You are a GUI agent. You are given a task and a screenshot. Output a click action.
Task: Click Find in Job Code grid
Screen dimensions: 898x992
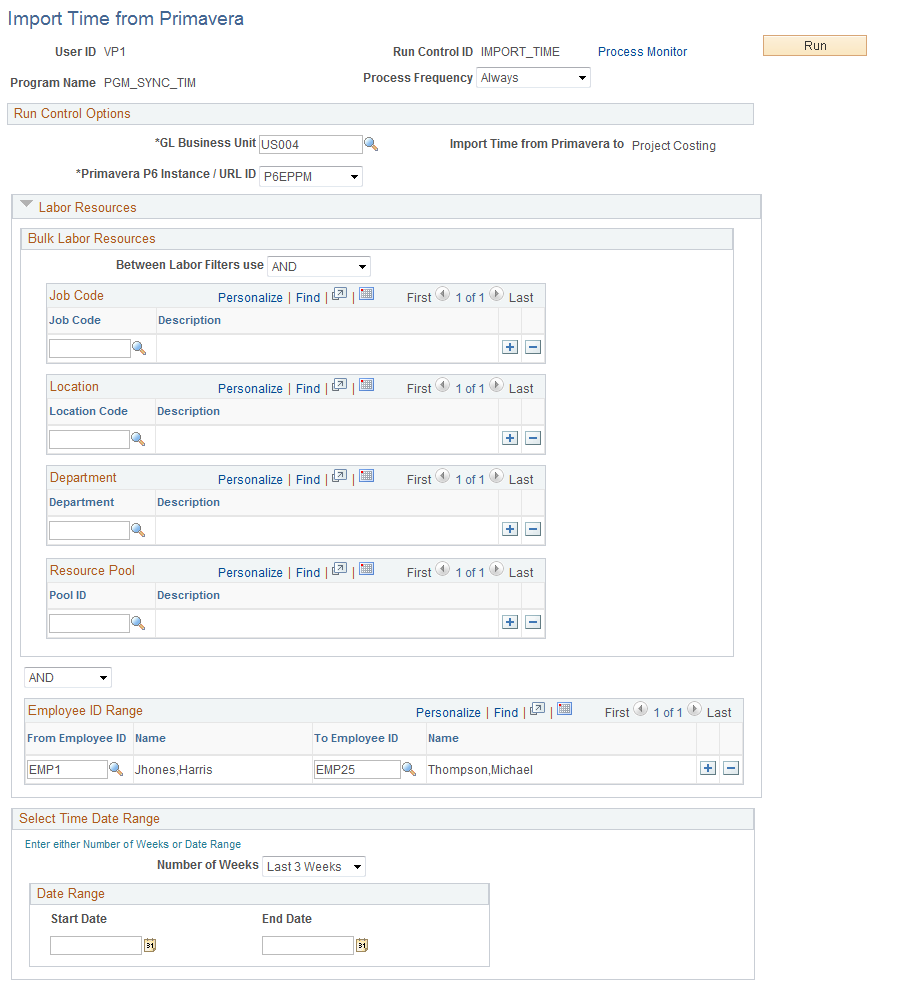308,297
